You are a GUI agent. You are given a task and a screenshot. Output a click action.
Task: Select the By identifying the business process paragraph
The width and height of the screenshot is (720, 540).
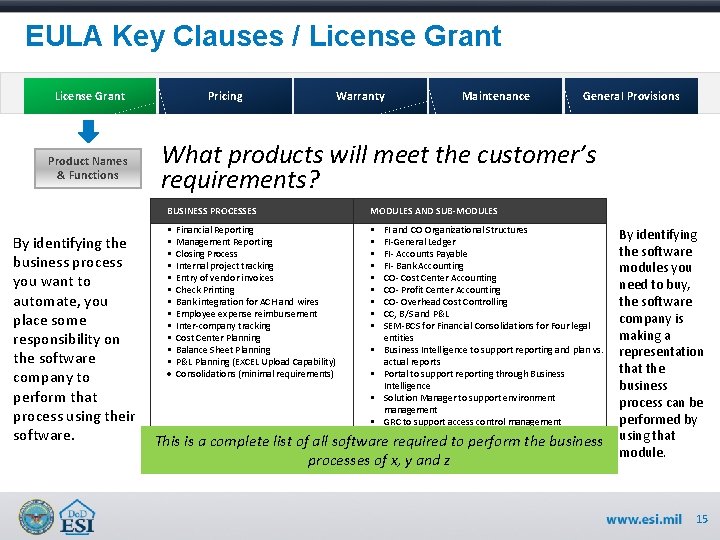[x=74, y=339]
